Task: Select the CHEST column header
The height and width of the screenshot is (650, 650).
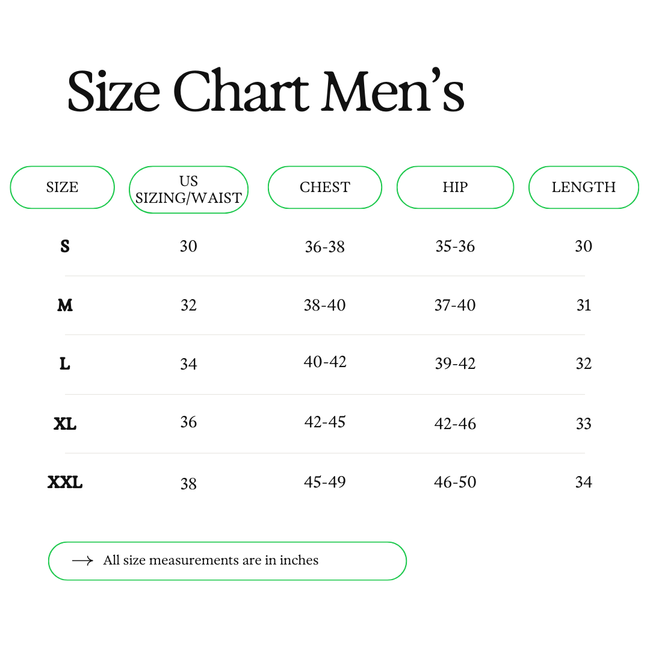Action: coord(325,187)
